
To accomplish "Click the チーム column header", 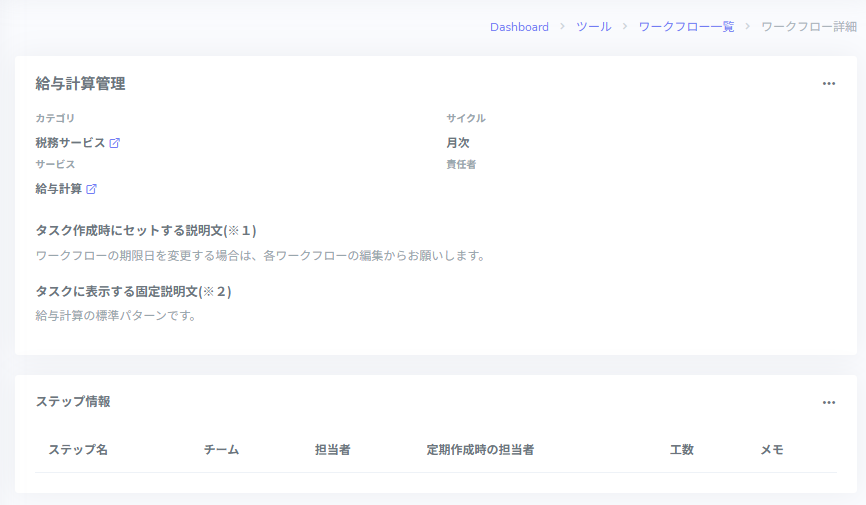I will tap(221, 450).
